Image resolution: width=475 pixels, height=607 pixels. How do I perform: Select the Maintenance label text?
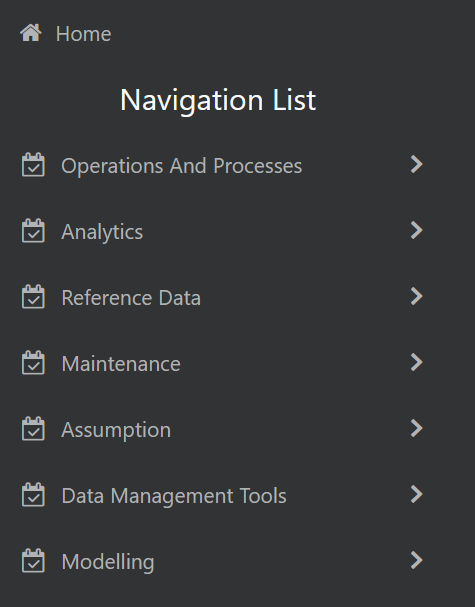tap(121, 364)
